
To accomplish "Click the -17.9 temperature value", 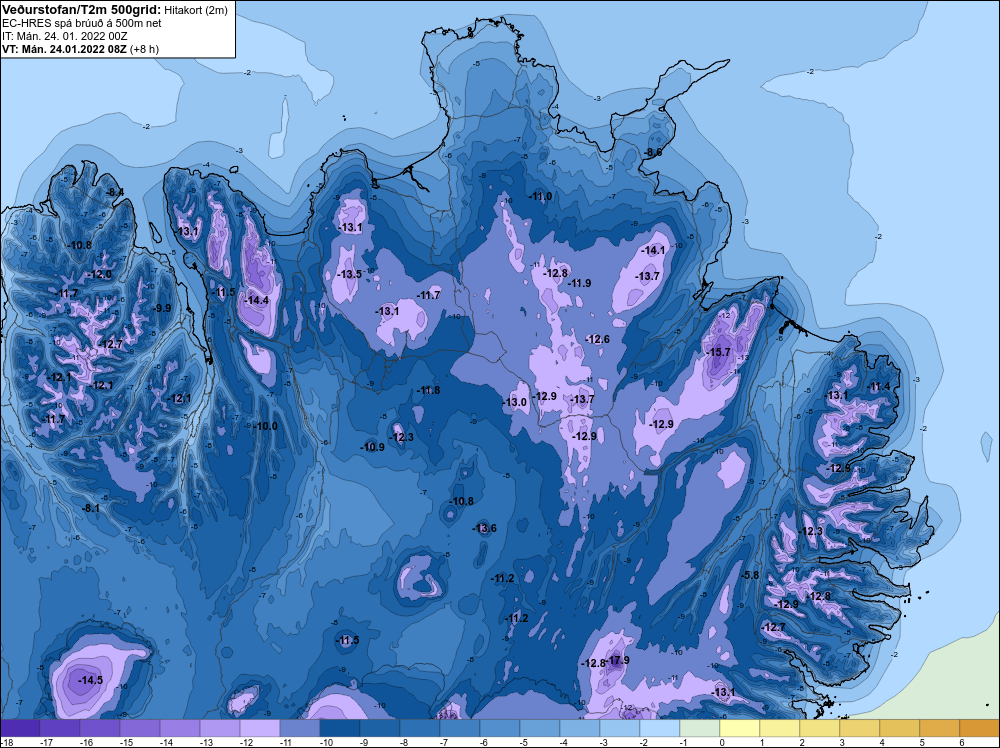I will click(x=617, y=660).
